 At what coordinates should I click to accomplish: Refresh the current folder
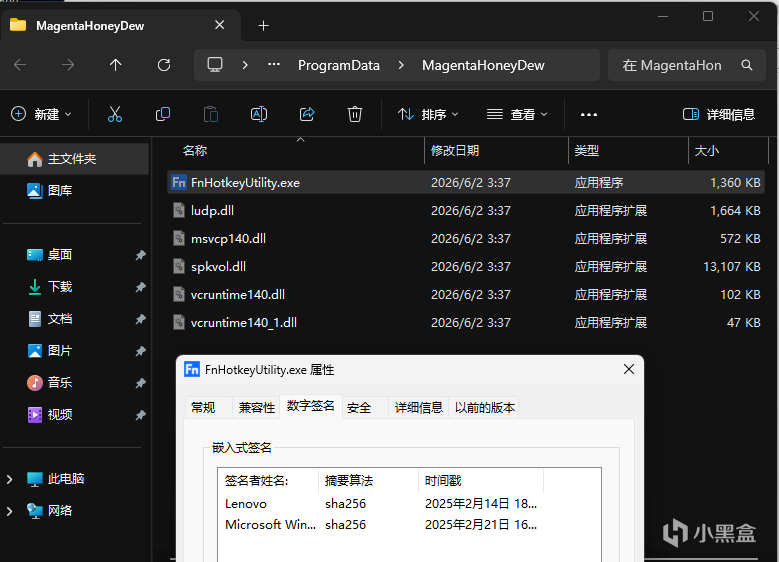click(x=164, y=65)
